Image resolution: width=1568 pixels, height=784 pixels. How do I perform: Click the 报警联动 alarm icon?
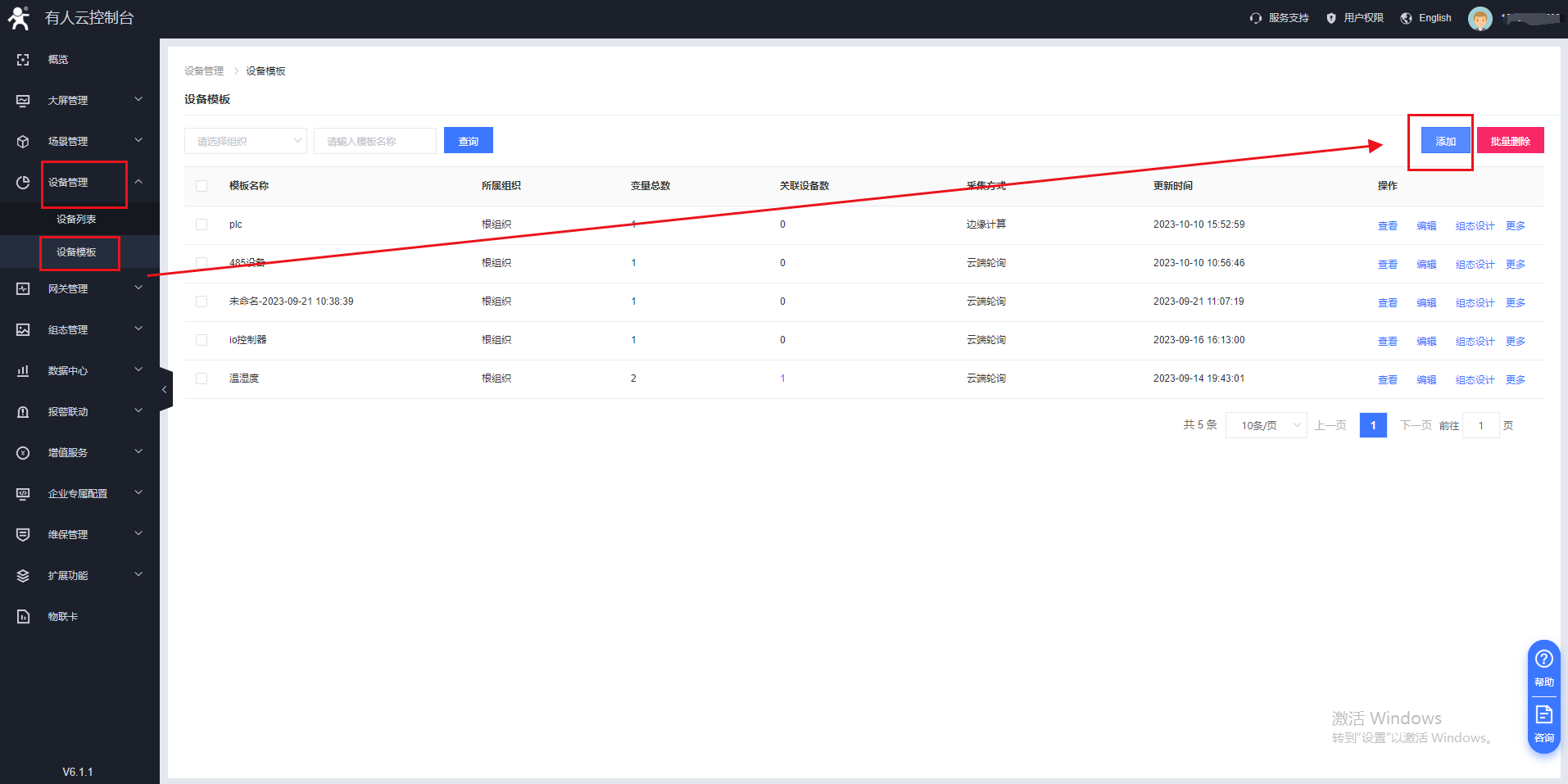pos(23,412)
